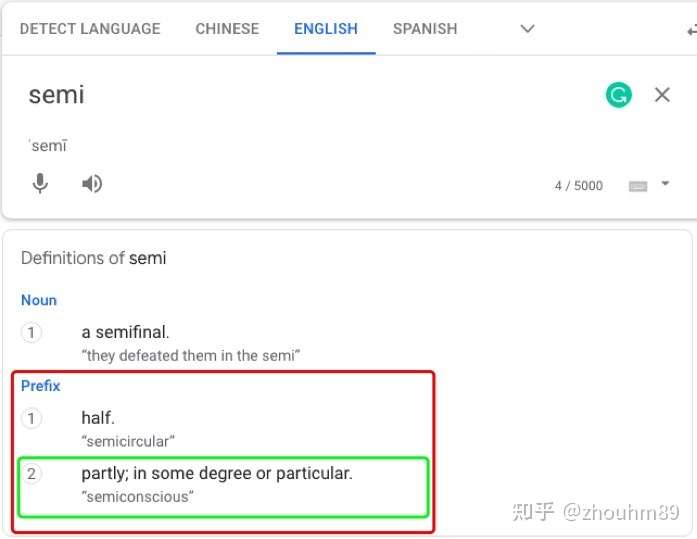This screenshot has width=697, height=539.
Task: Expand the keyboard input options arrow
Action: coord(665,183)
